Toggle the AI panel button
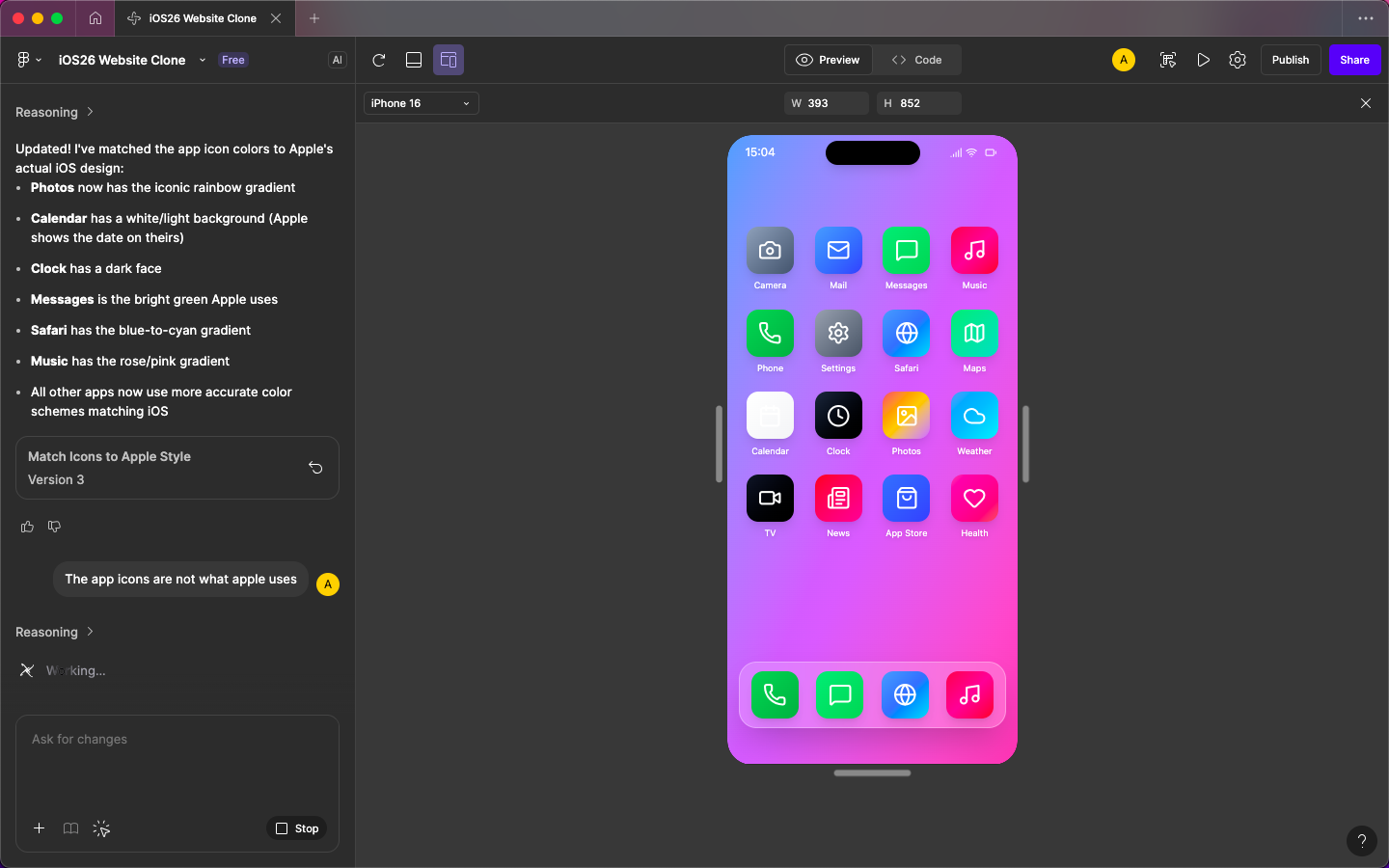The height and width of the screenshot is (868, 1389). click(x=337, y=60)
